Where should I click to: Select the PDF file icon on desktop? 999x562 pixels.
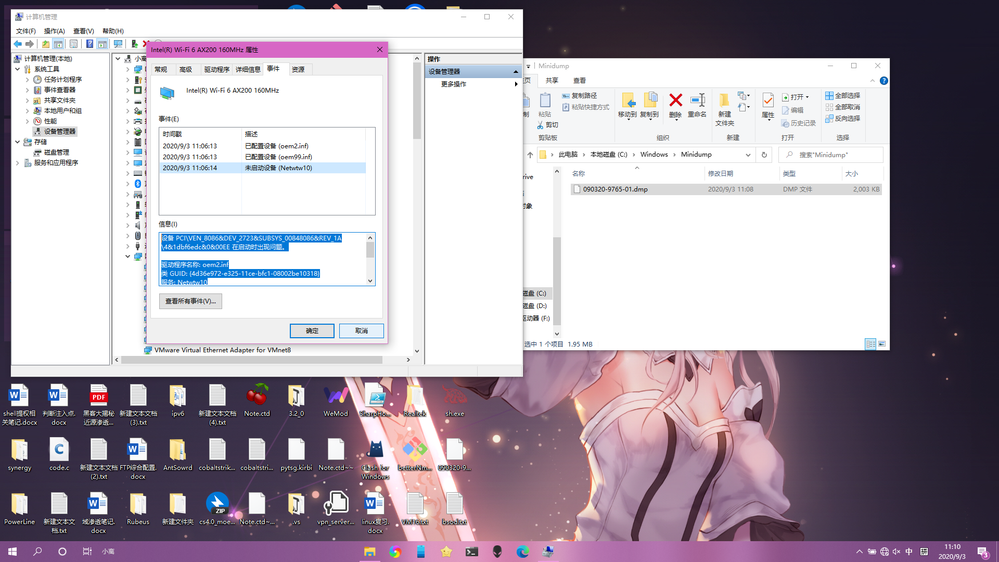tap(98, 405)
